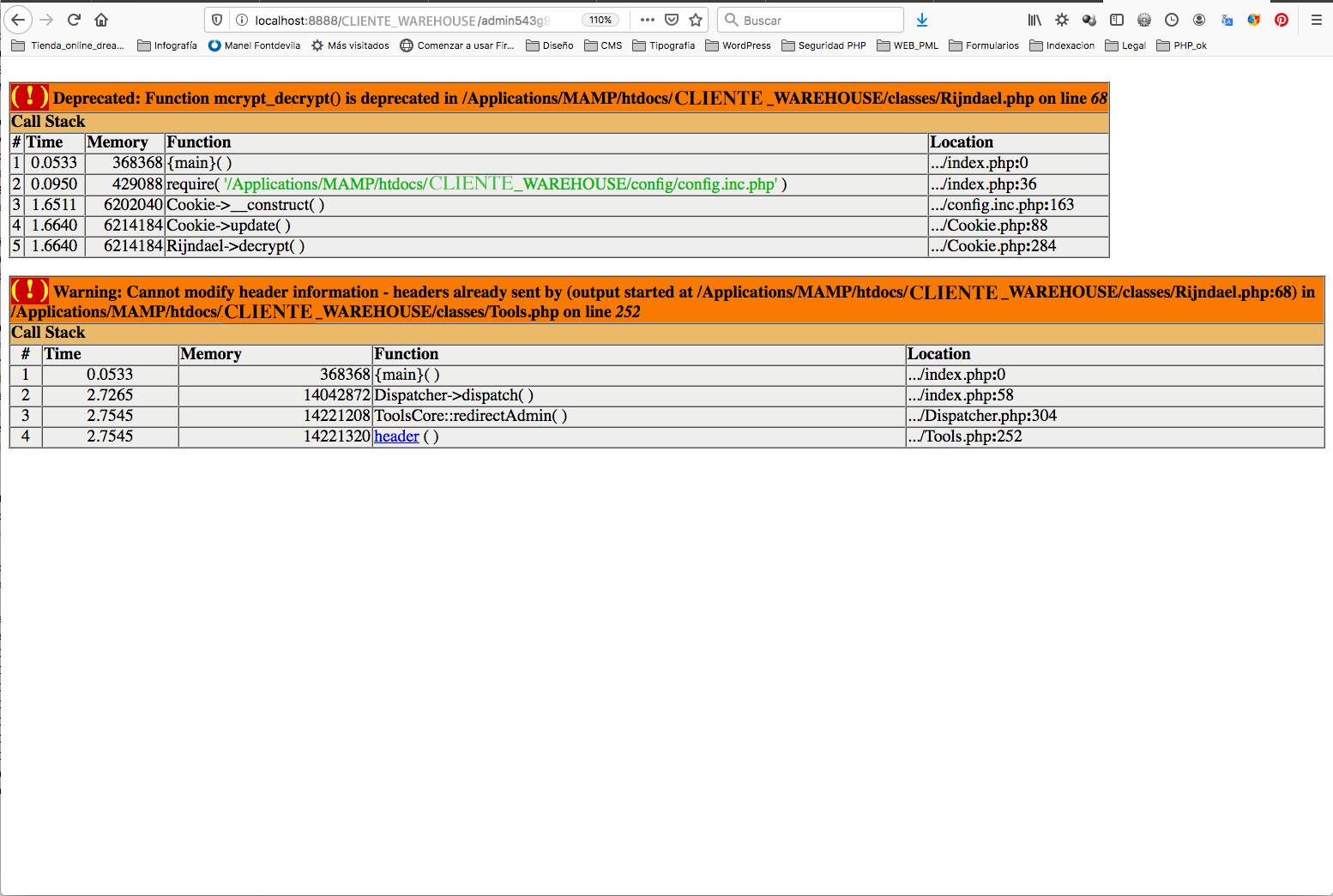
Task: Click the gray spheres extension icon
Action: click(x=1089, y=20)
